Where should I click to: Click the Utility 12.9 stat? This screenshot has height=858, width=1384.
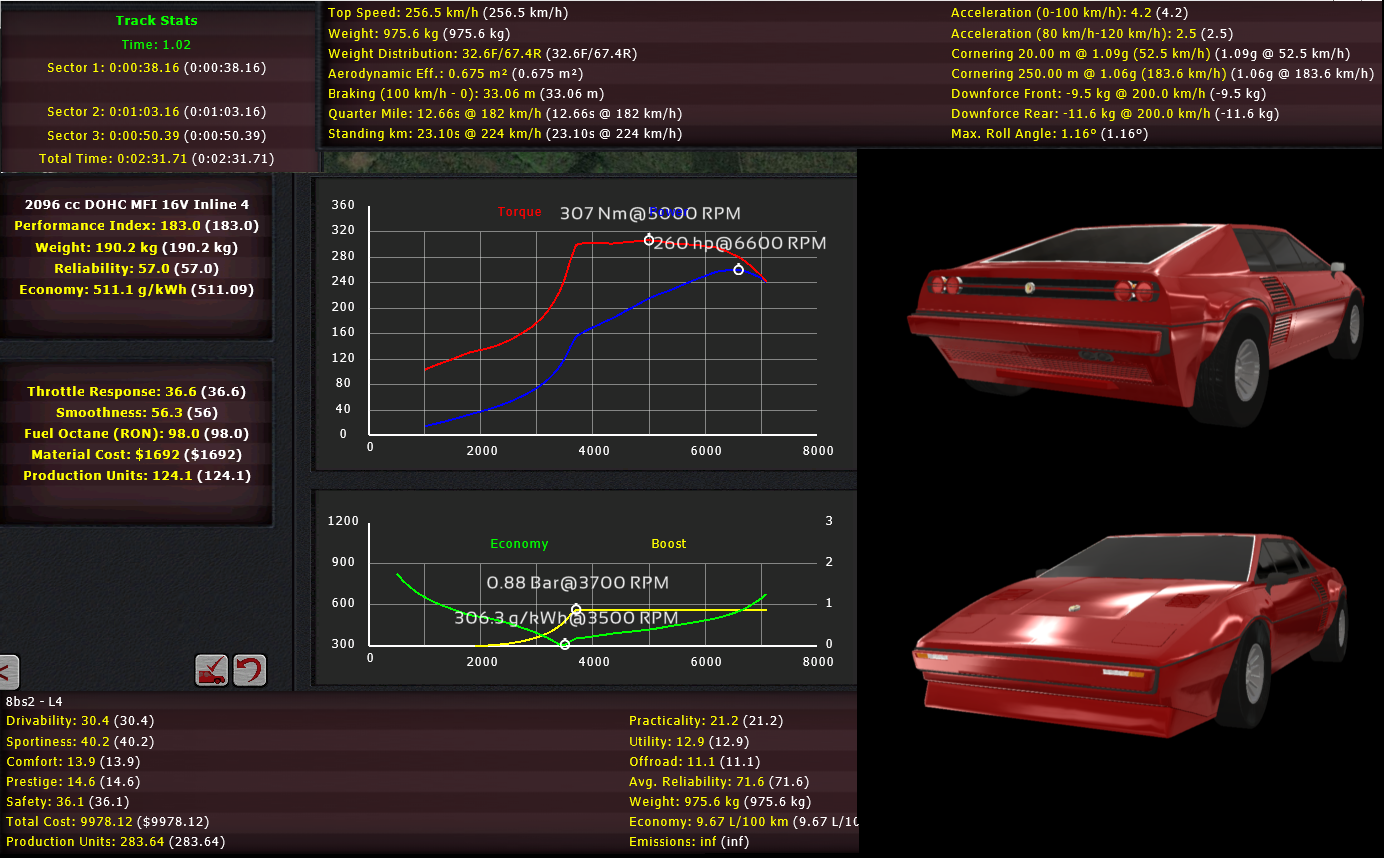click(x=688, y=741)
